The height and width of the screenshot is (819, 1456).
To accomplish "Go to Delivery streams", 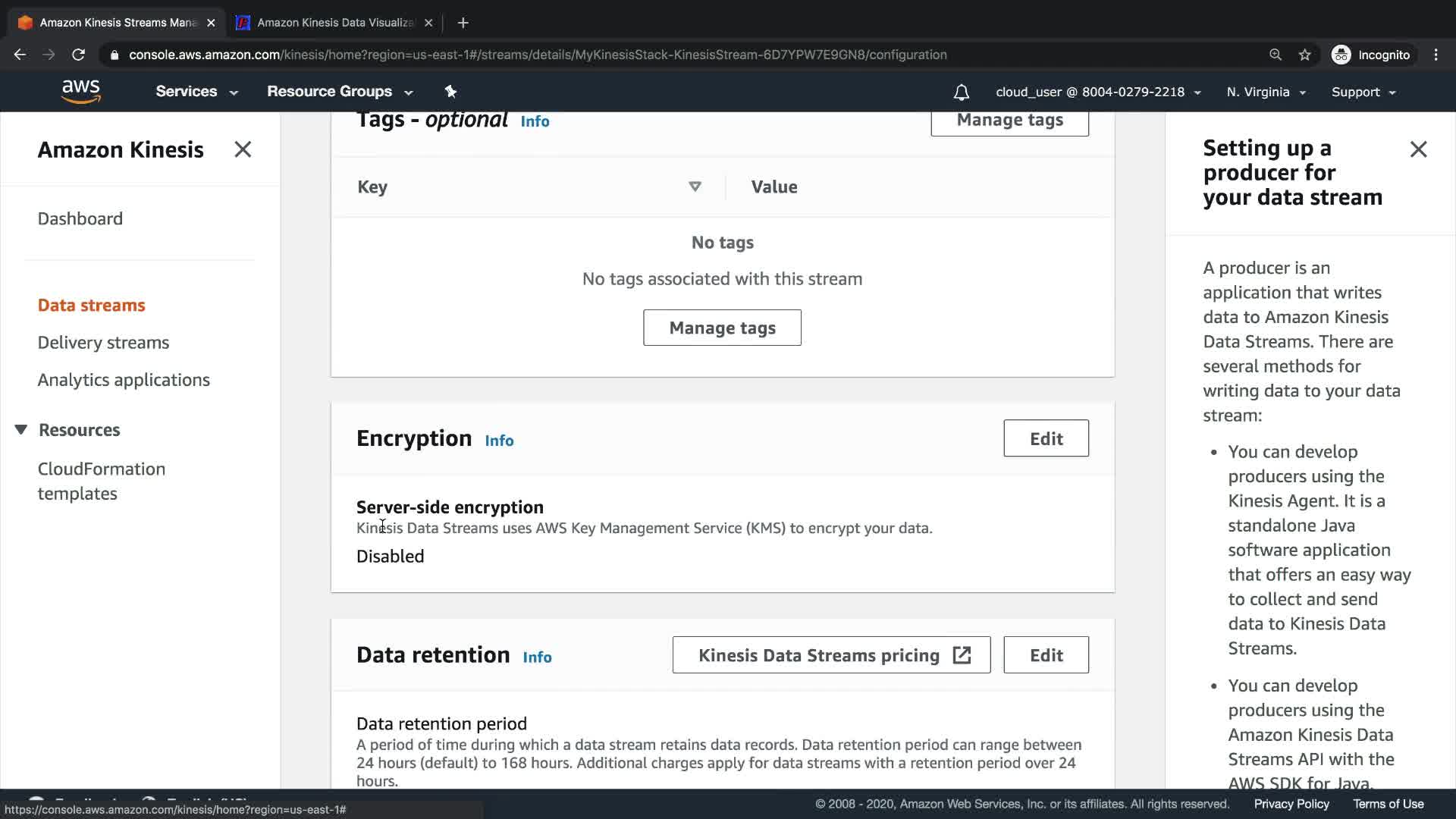I will (103, 343).
